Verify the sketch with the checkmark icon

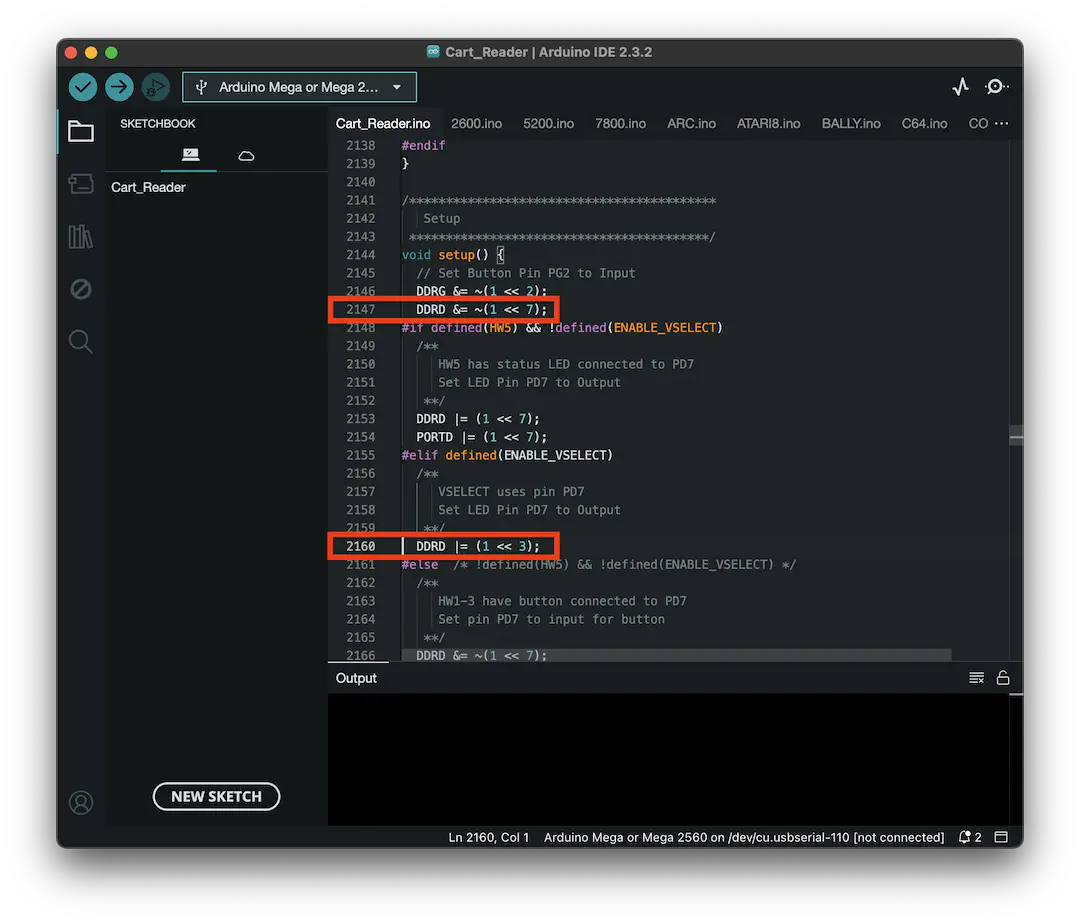pos(83,87)
